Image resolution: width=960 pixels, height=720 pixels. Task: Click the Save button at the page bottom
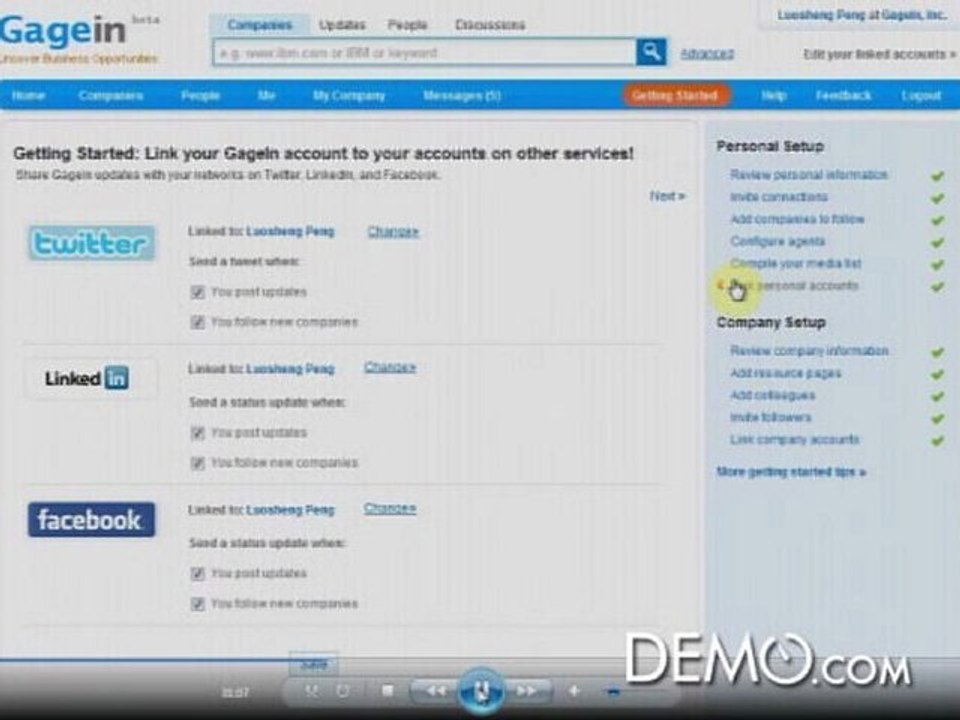tap(313, 664)
